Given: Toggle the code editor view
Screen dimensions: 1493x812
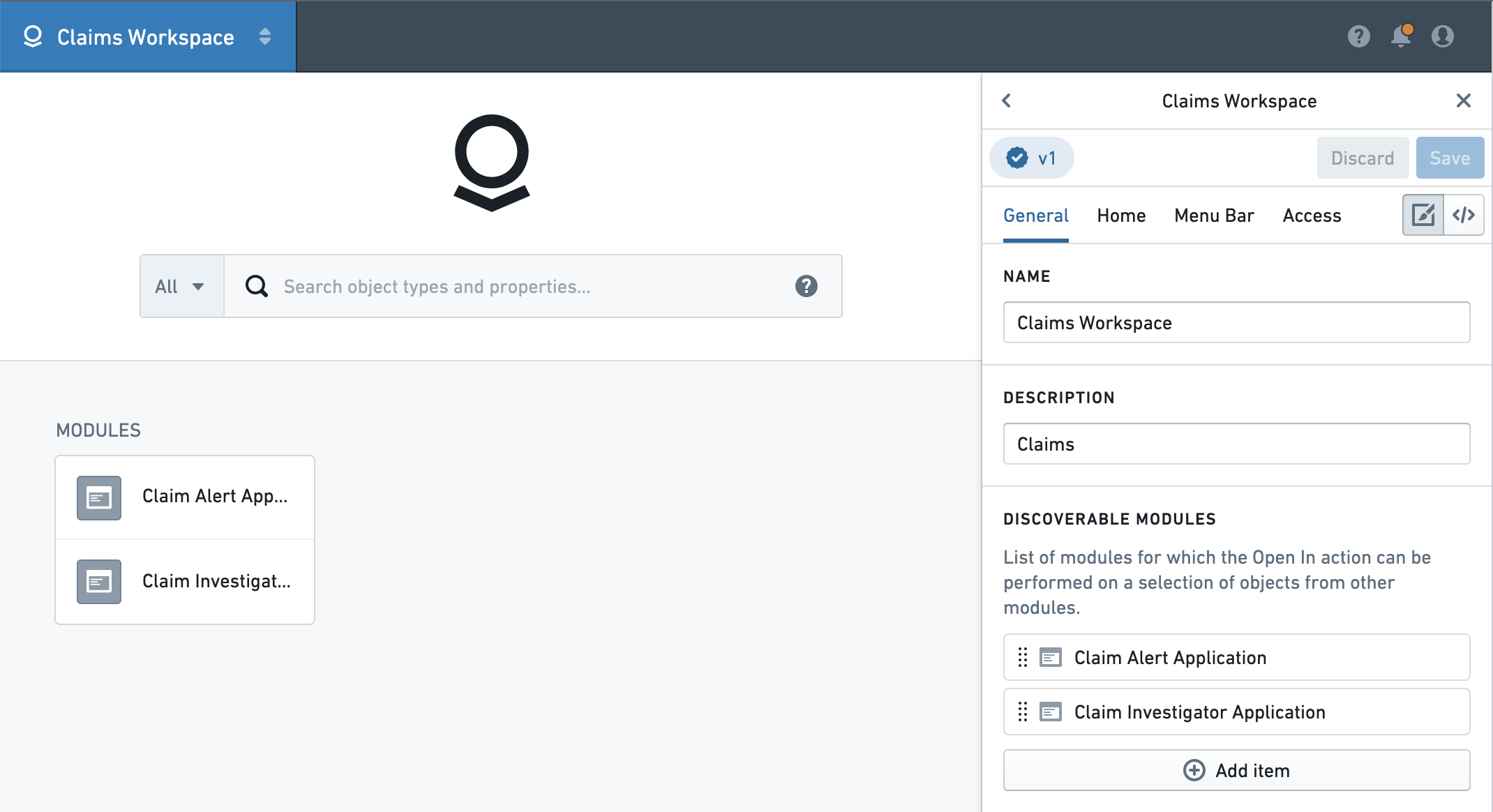Looking at the screenshot, I should pyautogui.click(x=1464, y=215).
